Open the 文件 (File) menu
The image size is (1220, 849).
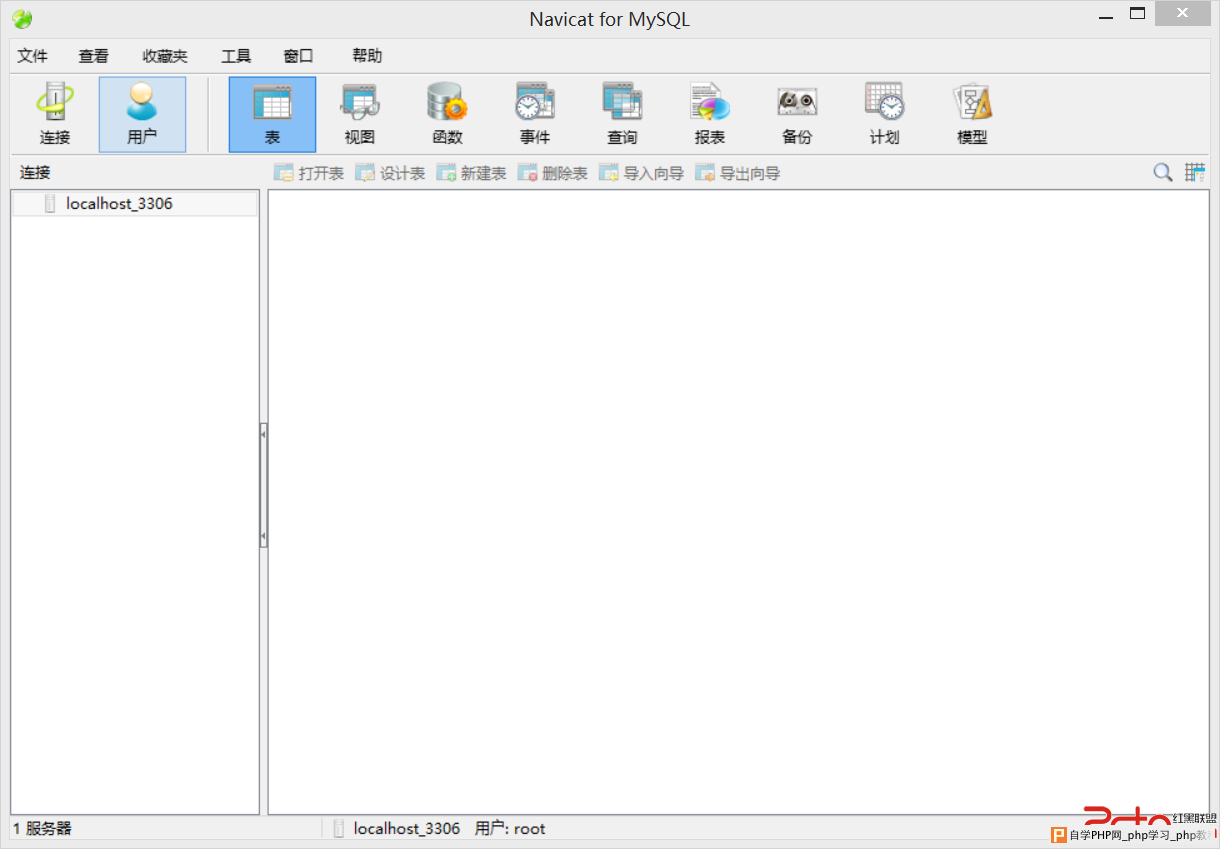tap(33, 56)
